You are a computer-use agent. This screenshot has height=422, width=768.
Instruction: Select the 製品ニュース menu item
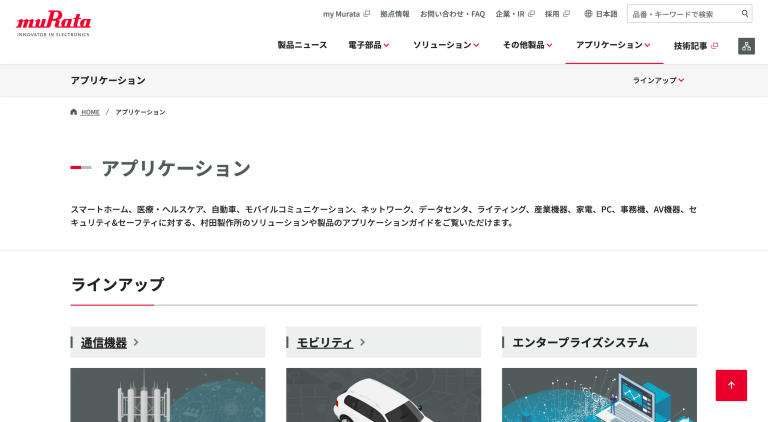click(302, 45)
